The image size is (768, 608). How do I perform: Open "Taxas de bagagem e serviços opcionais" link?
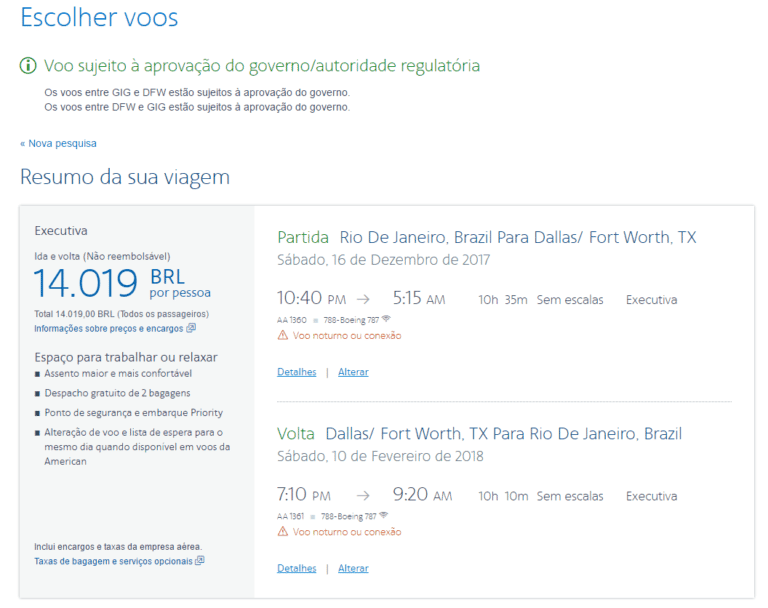coord(113,561)
